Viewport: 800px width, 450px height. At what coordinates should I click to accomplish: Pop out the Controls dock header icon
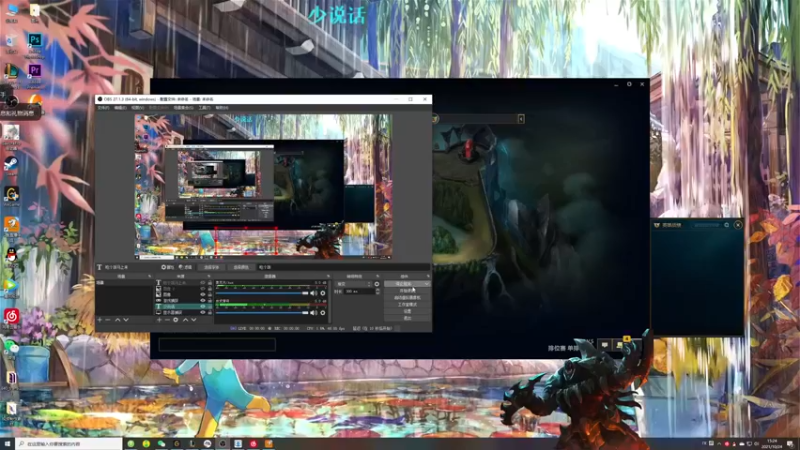point(428,276)
